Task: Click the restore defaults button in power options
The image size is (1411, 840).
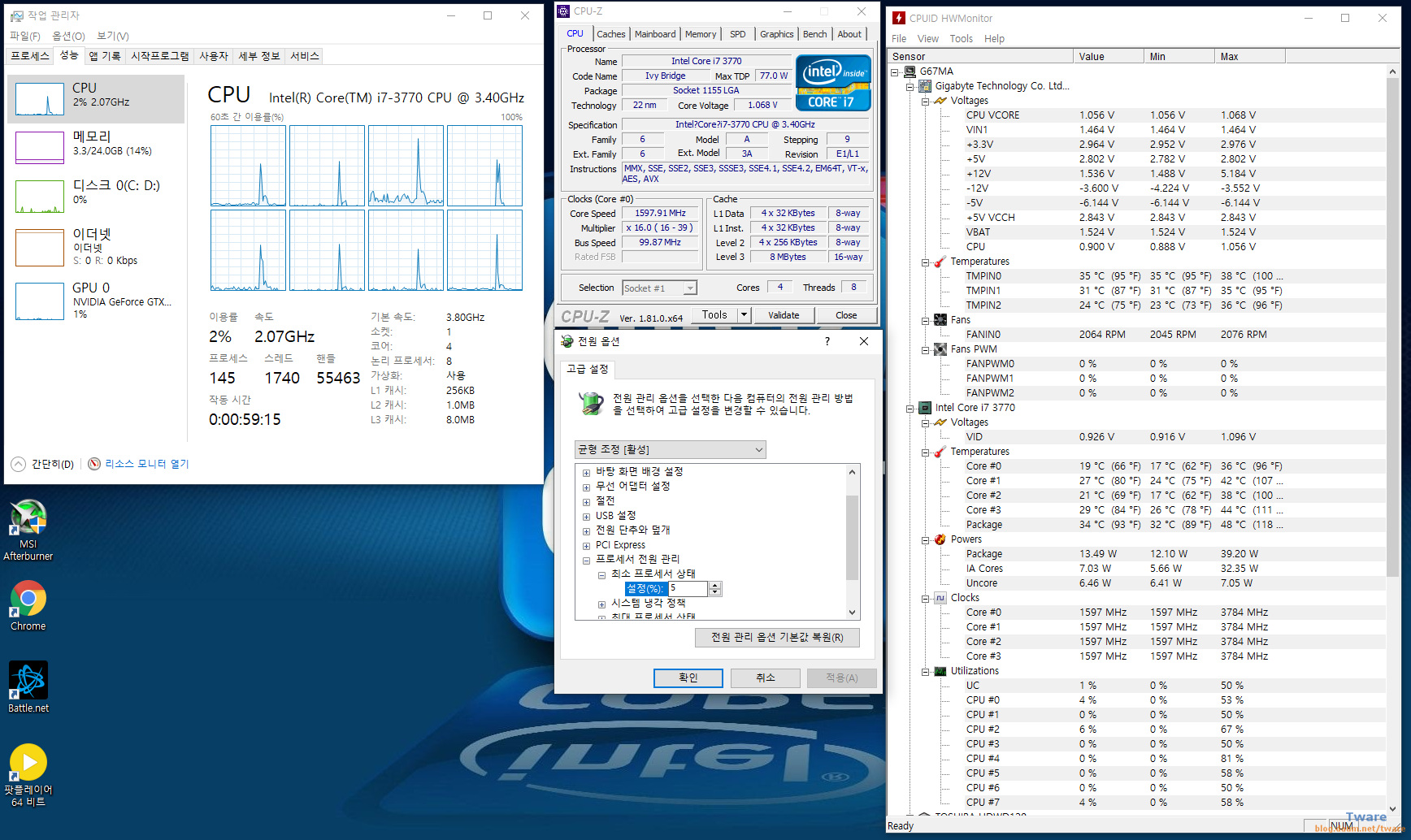Action: click(777, 638)
